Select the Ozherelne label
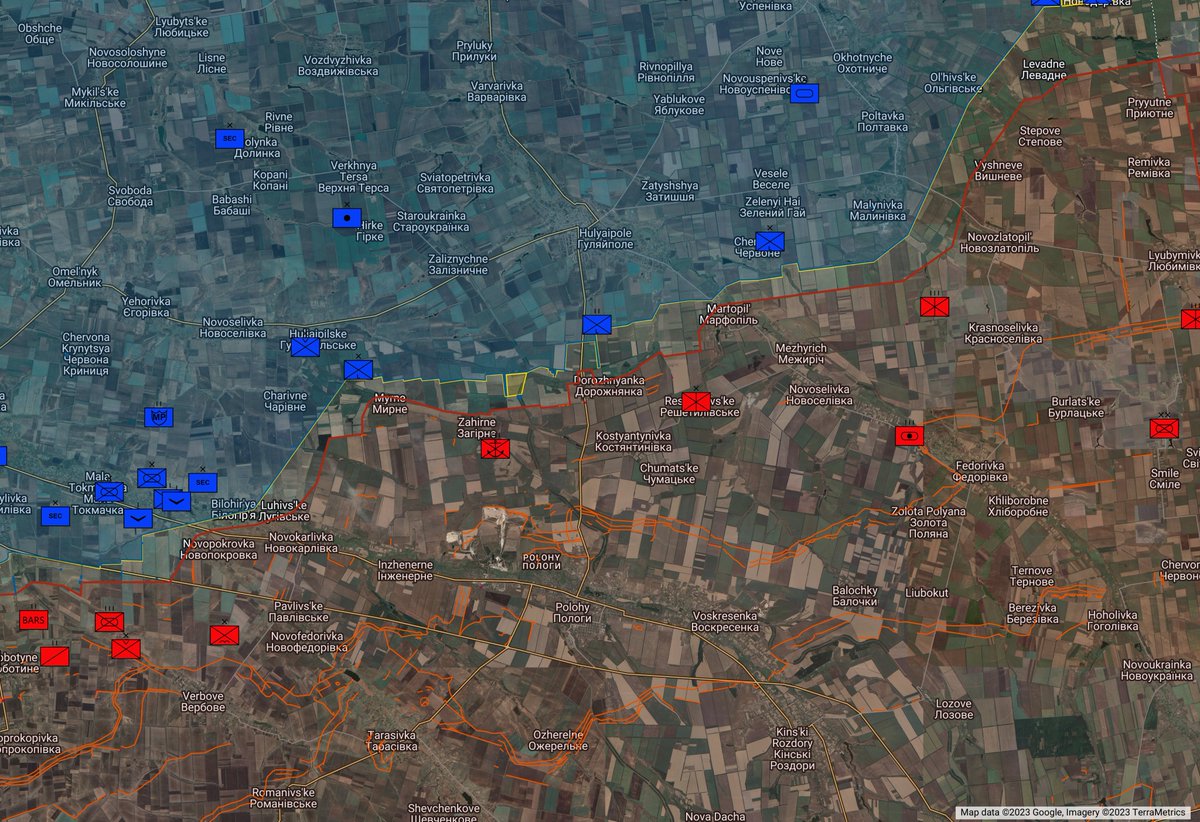1200x822 pixels. [x=559, y=740]
